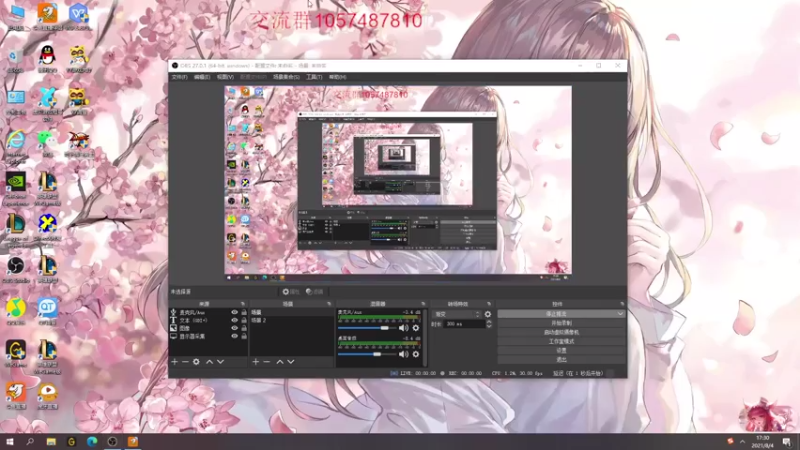The height and width of the screenshot is (450, 800).
Task: Open the Windows notification center
Action: pyautogui.click(x=787, y=441)
